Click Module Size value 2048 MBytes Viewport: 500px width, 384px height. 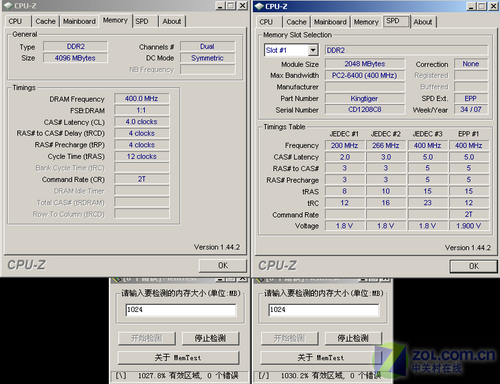(365, 64)
